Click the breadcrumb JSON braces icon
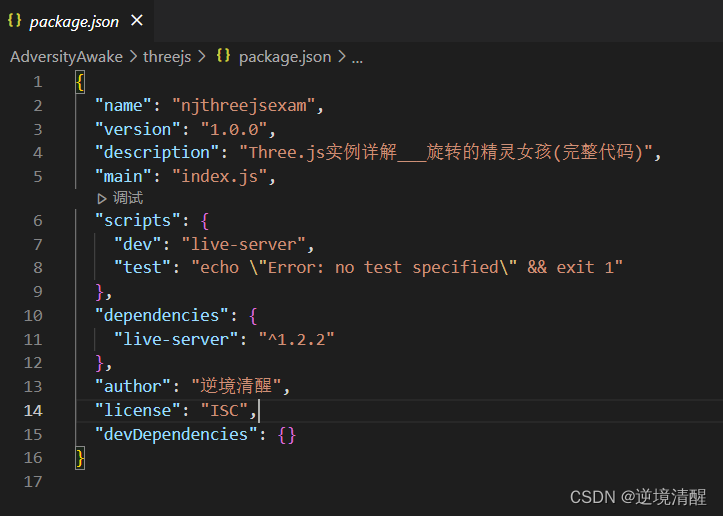The height and width of the screenshot is (516, 723). [x=224, y=56]
